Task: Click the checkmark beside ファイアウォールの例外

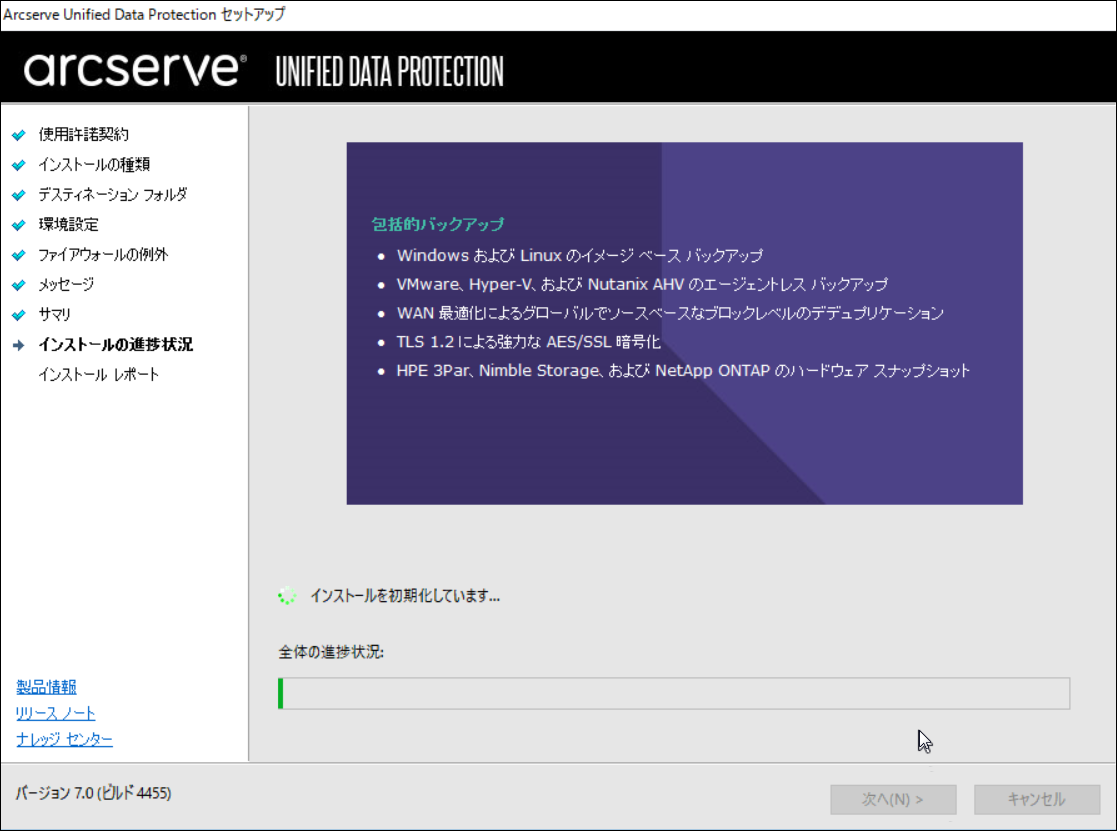Action: (19, 255)
